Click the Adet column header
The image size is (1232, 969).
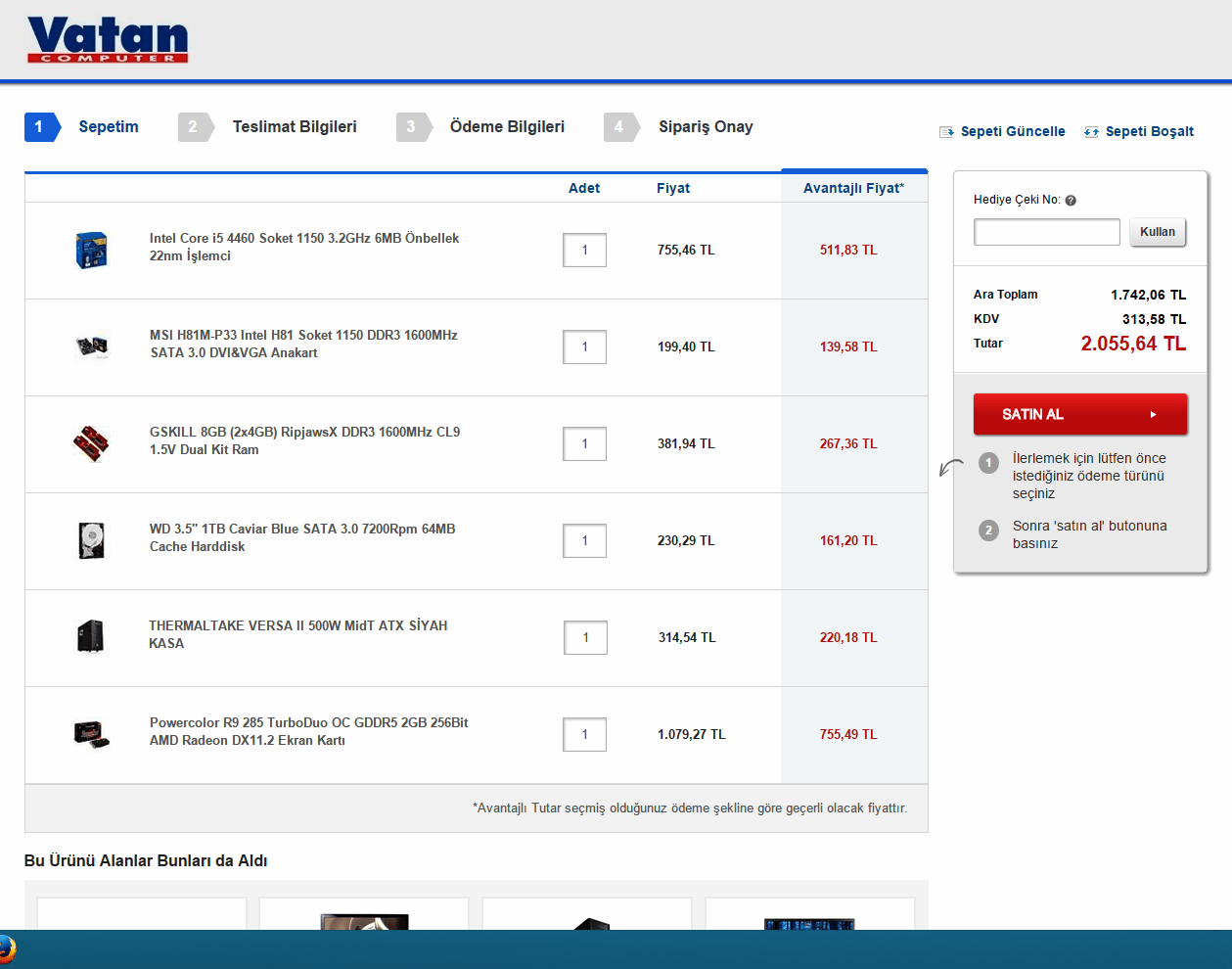584,188
